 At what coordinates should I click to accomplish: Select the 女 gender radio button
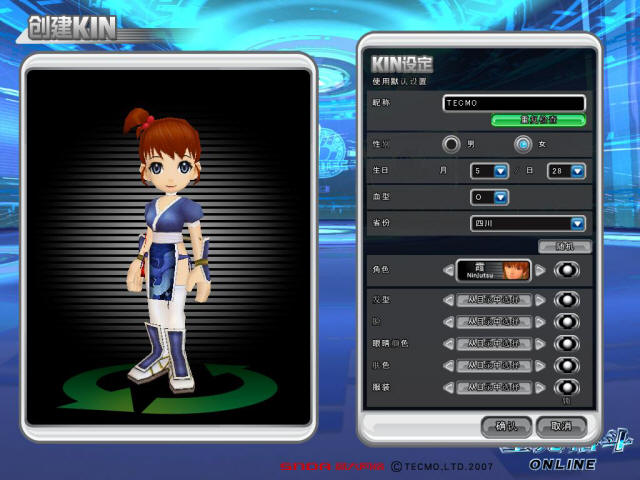523,144
